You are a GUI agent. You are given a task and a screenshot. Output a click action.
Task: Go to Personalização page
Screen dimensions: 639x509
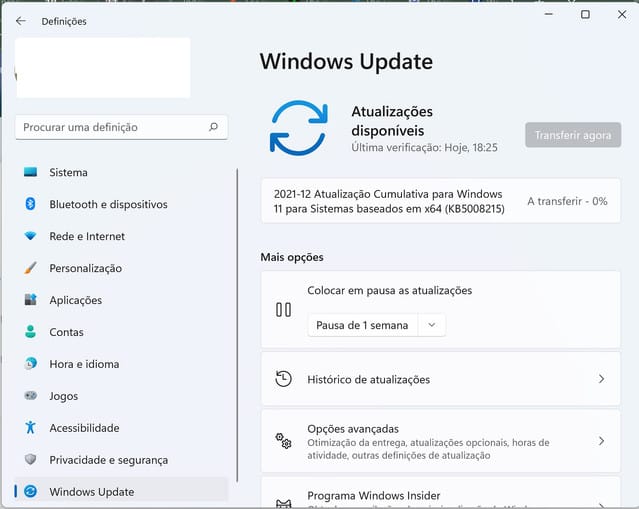[121, 268]
